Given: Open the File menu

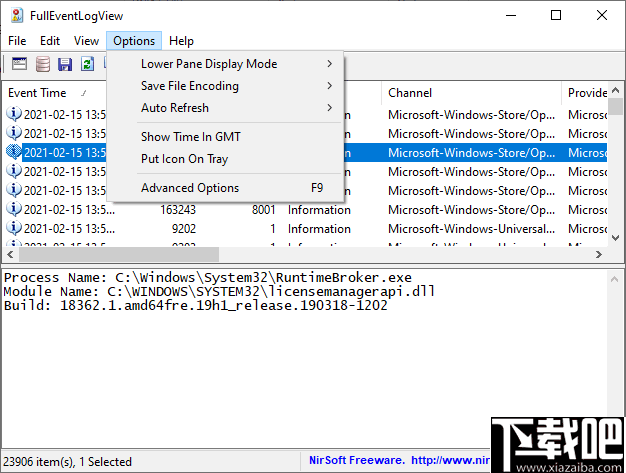Looking at the screenshot, I should [17, 41].
